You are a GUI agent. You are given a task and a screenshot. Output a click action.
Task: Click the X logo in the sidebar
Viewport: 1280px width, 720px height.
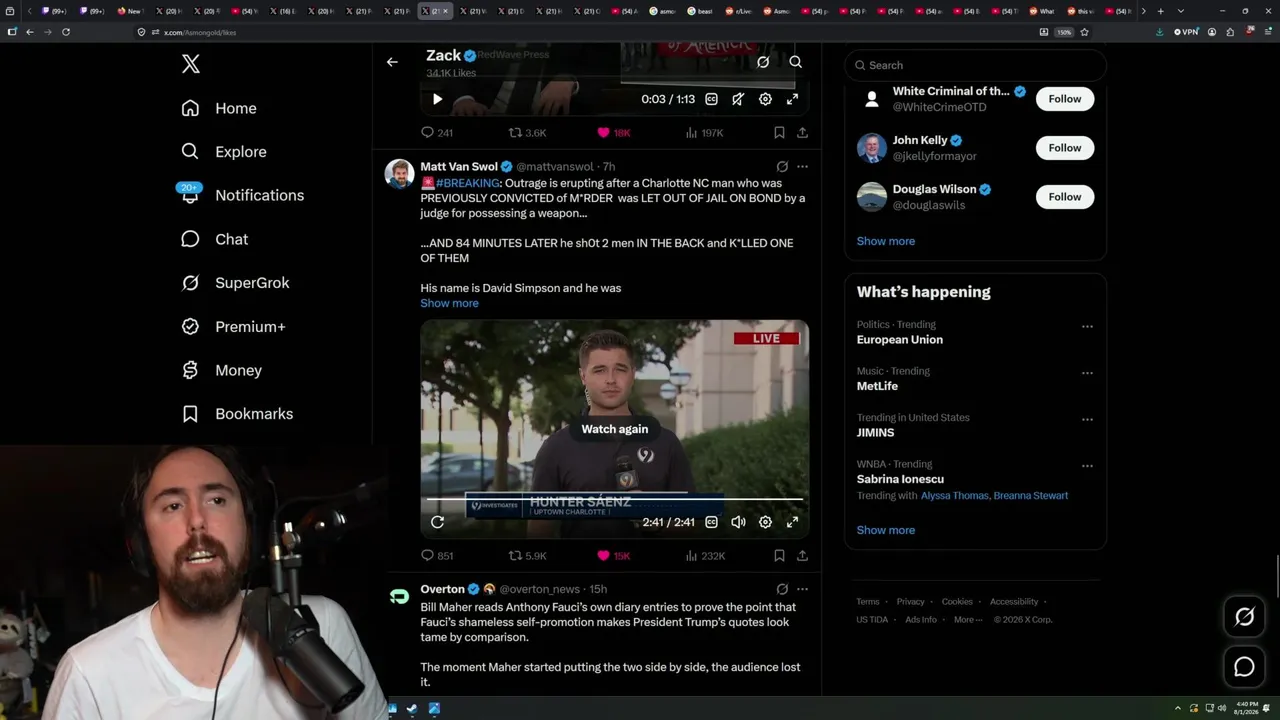tap(191, 65)
